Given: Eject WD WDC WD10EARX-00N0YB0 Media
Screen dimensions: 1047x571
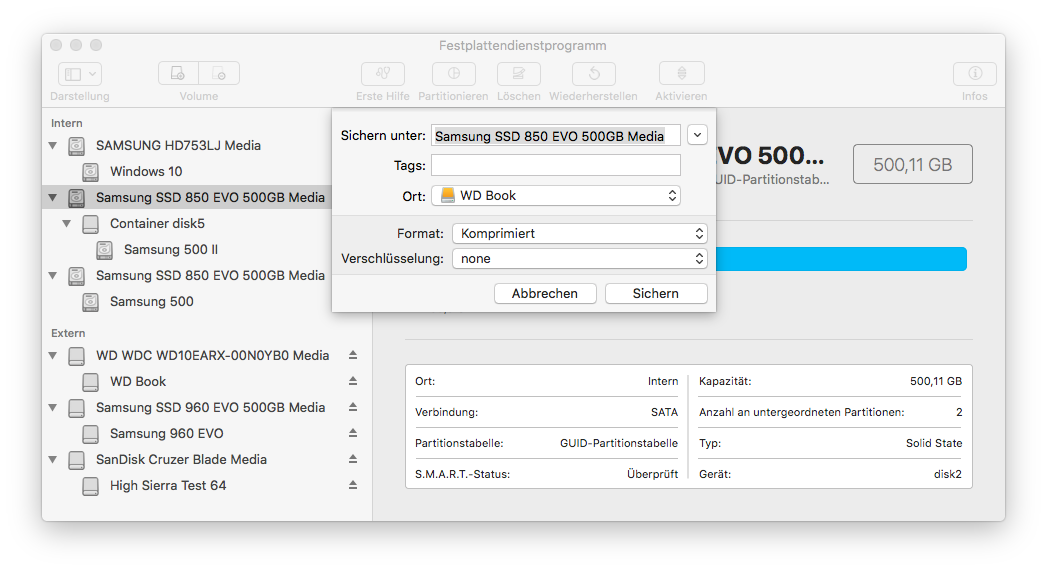Looking at the screenshot, I should (x=353, y=355).
